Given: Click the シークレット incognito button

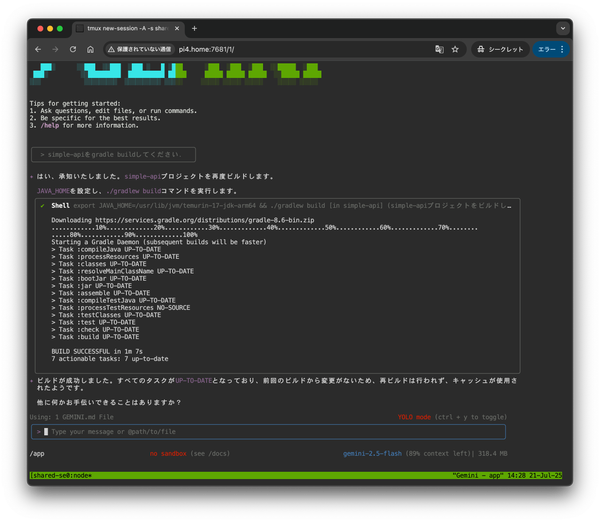Looking at the screenshot, I should (x=498, y=48).
